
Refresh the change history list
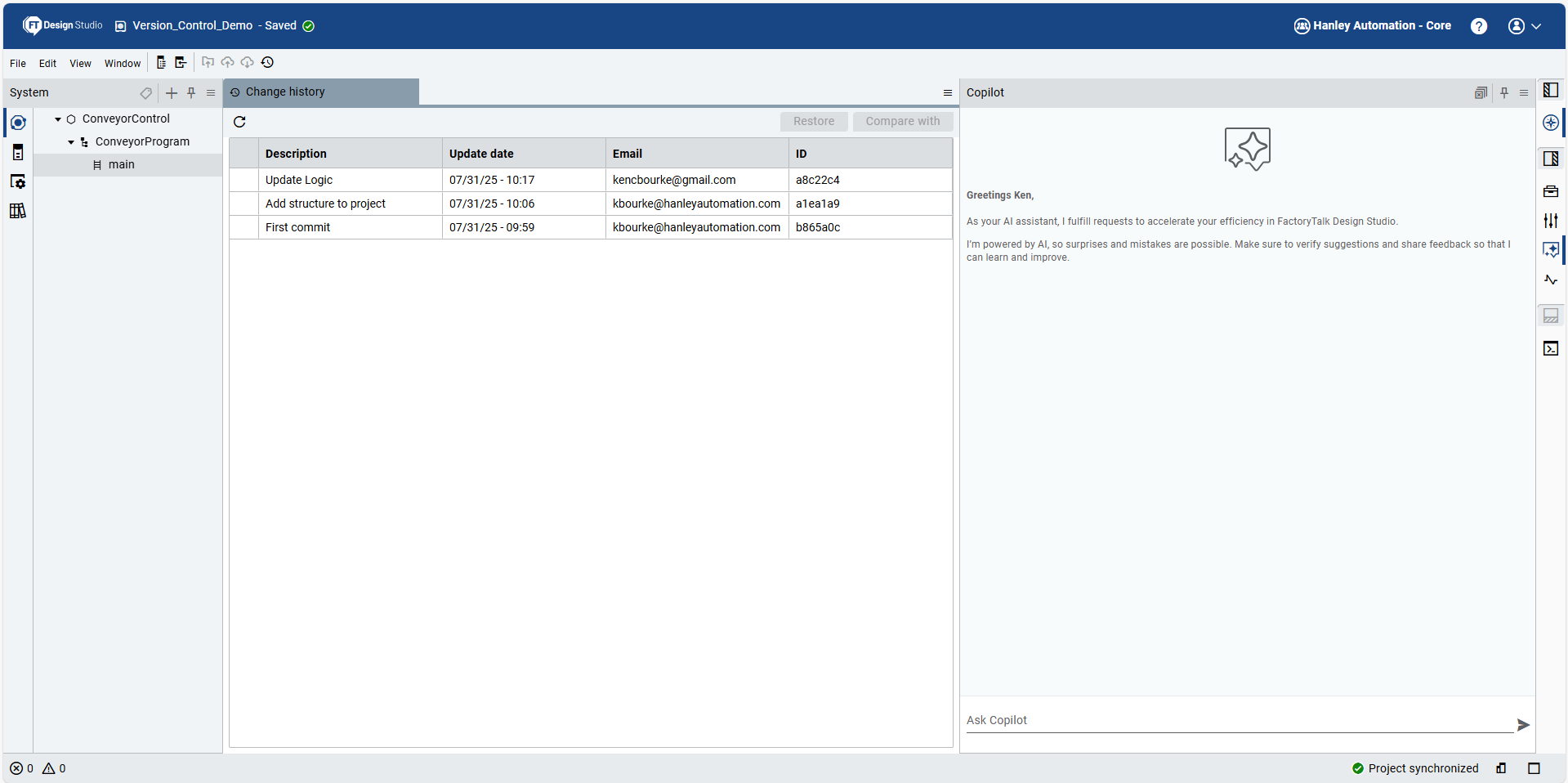coord(239,122)
